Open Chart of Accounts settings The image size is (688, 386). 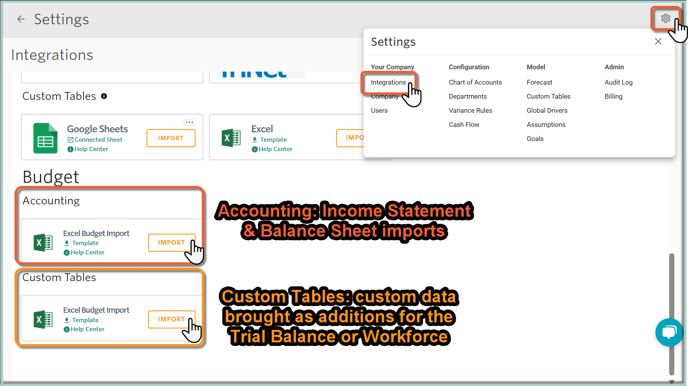click(x=475, y=82)
